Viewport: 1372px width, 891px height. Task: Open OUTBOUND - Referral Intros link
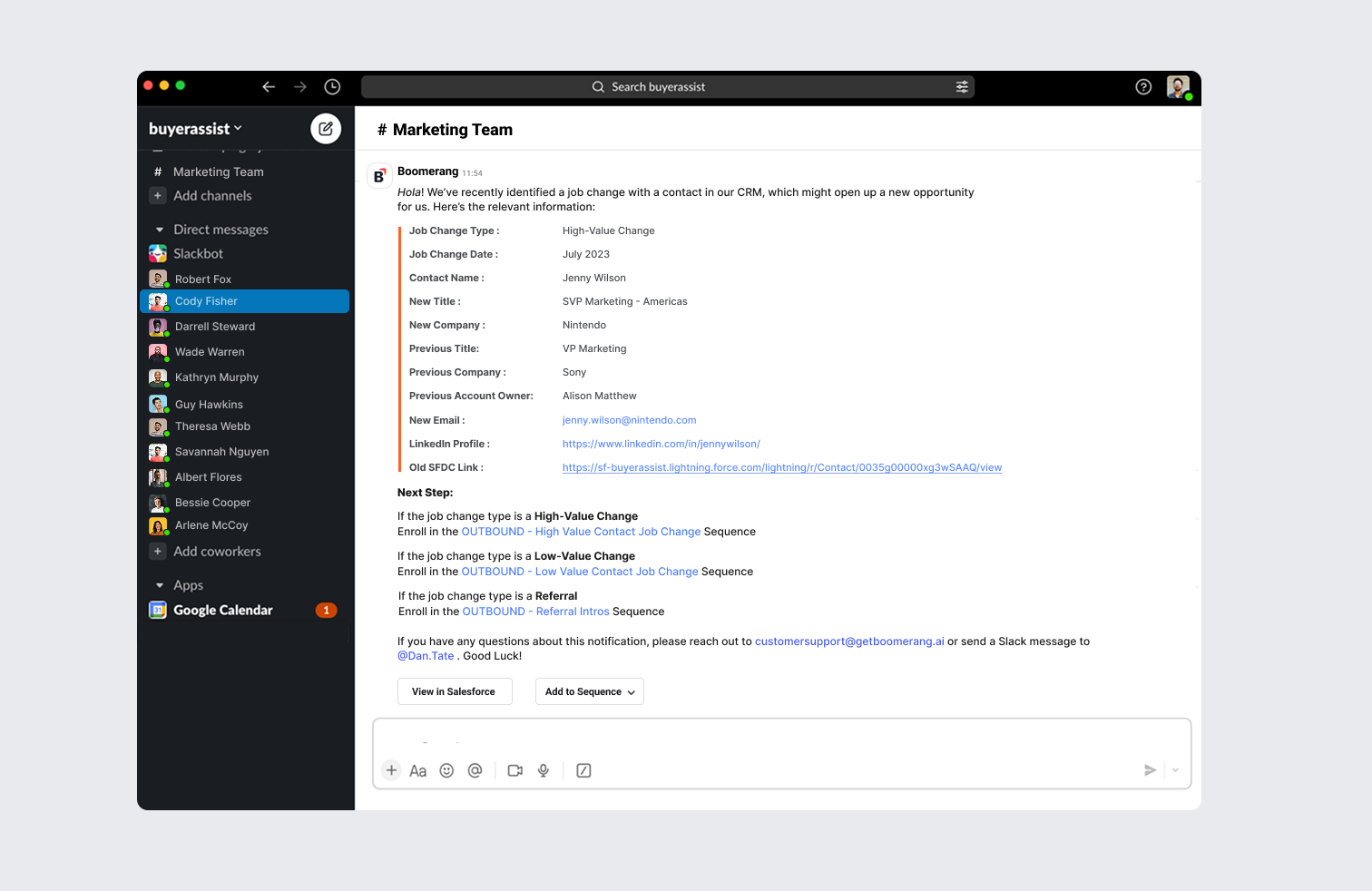click(535, 612)
